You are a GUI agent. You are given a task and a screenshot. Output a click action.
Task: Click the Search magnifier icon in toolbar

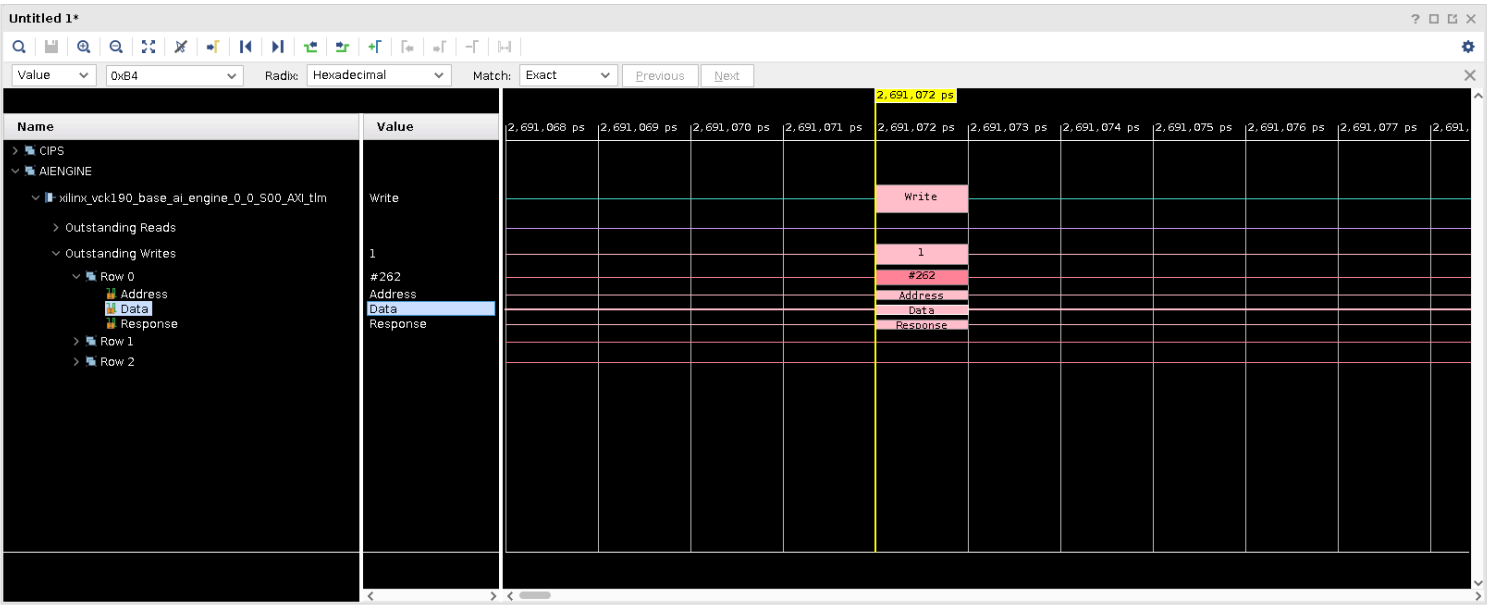click(x=19, y=46)
